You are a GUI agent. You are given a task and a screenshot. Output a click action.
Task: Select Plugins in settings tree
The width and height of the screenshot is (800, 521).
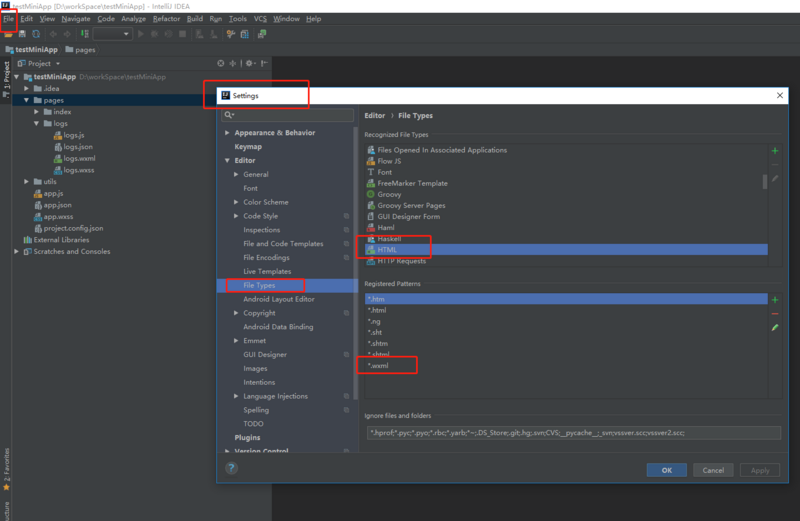point(247,437)
